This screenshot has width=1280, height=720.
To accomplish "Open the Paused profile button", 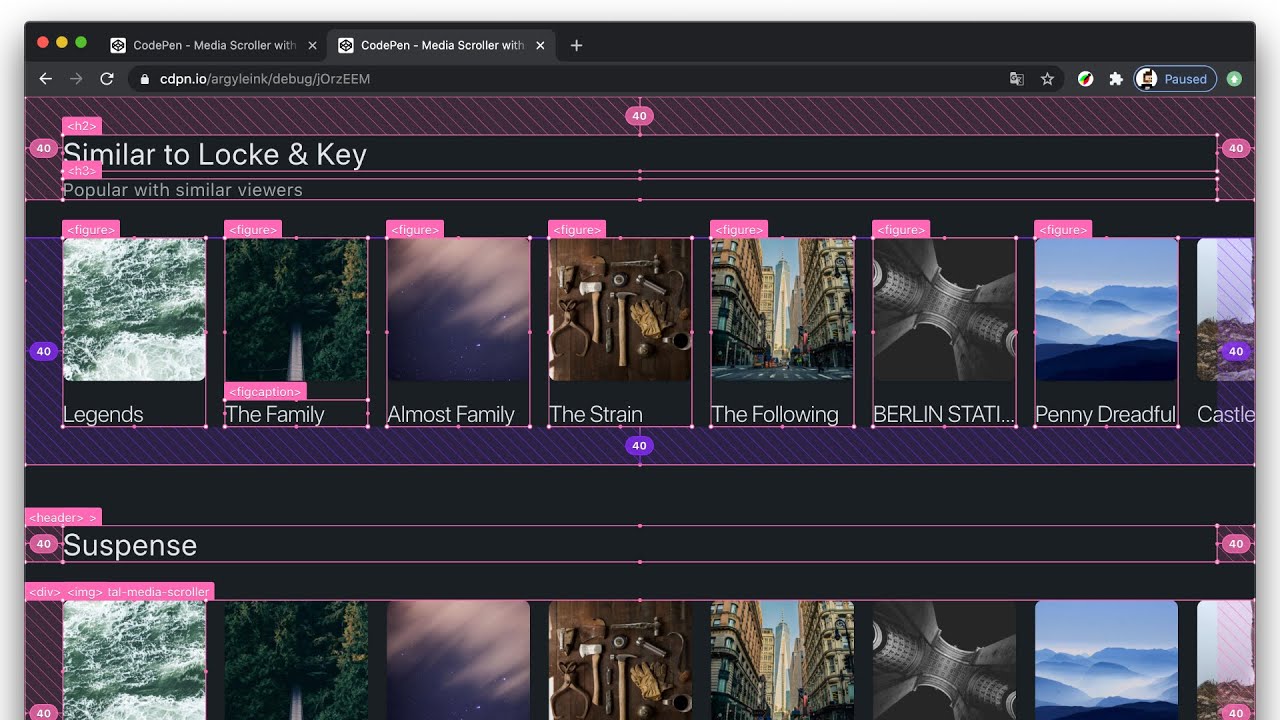I will point(1175,79).
